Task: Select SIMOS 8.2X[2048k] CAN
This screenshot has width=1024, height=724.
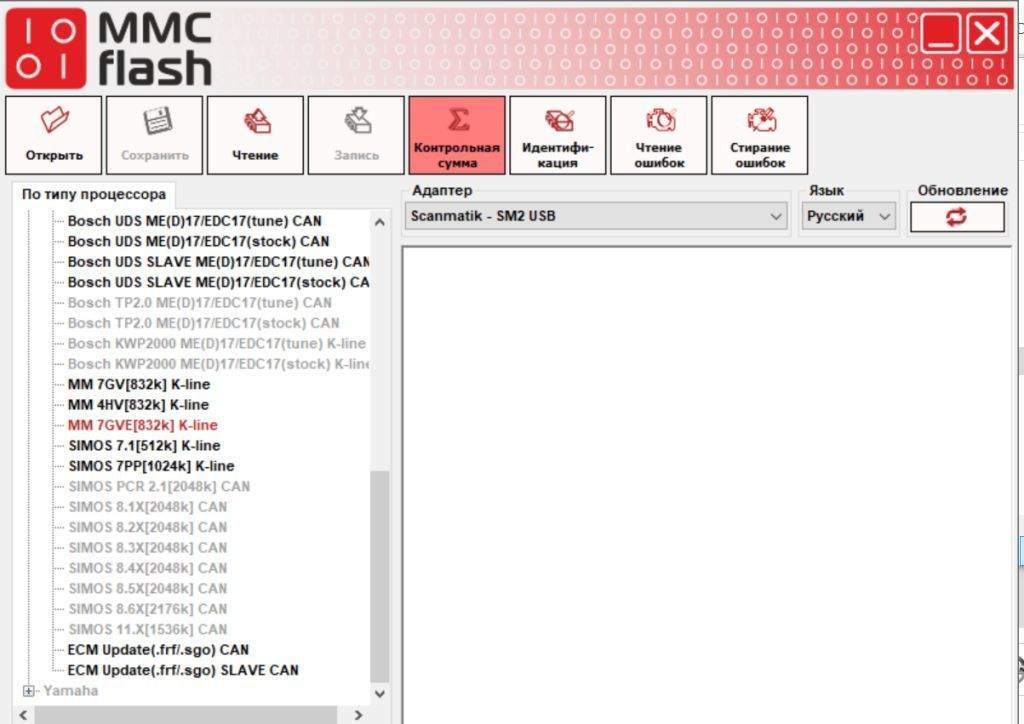Action: [148, 527]
